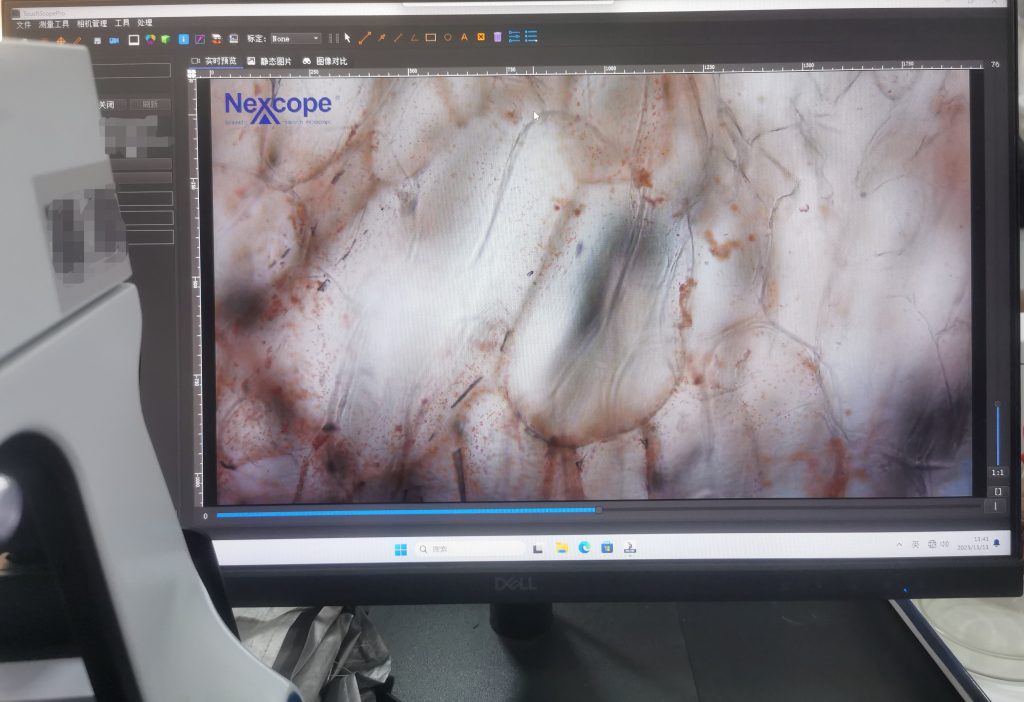Open the color wheel adjustment icon
Screen dimensions: 1024x702
click(x=150, y=40)
